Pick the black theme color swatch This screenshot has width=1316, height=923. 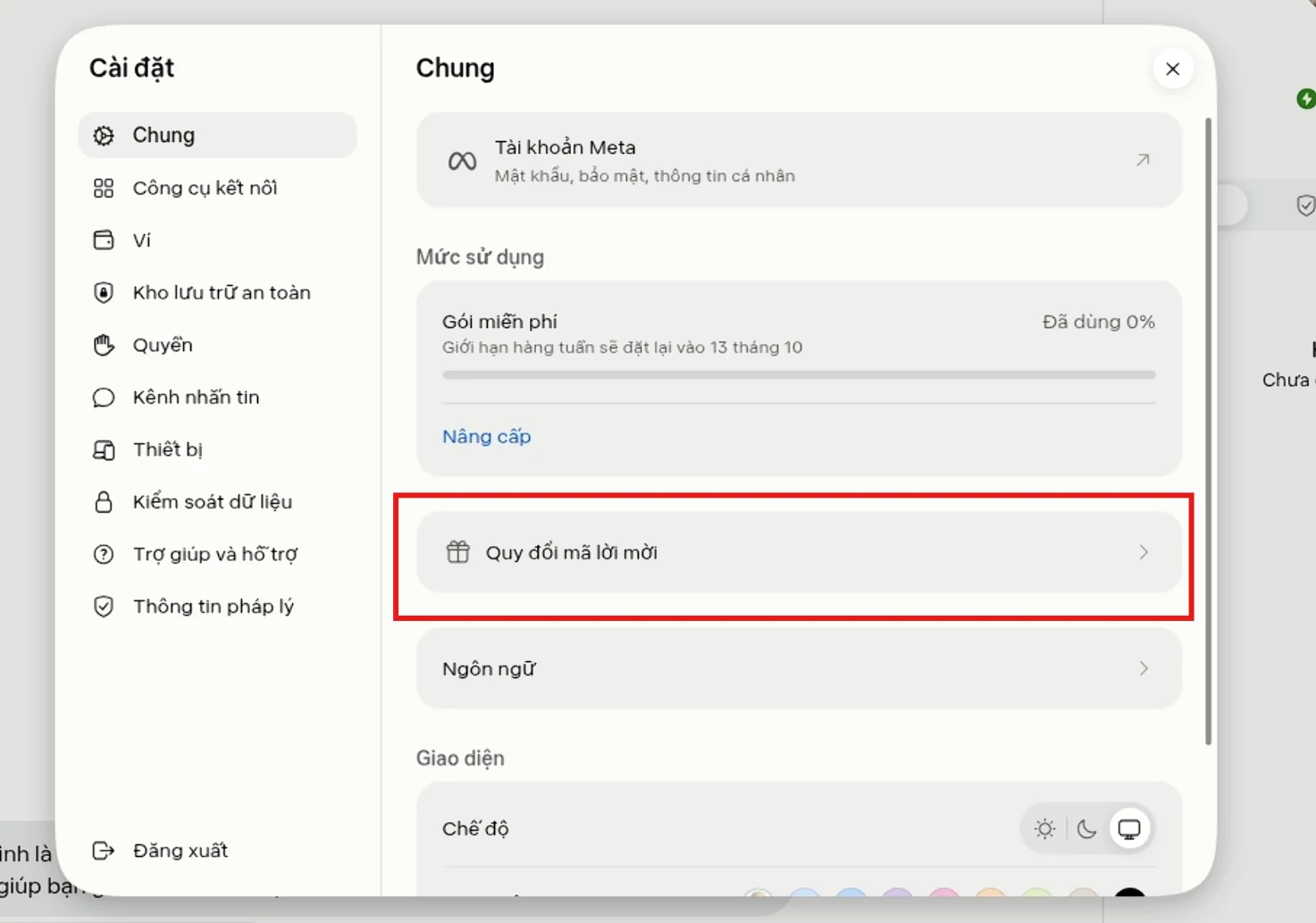(x=1129, y=894)
